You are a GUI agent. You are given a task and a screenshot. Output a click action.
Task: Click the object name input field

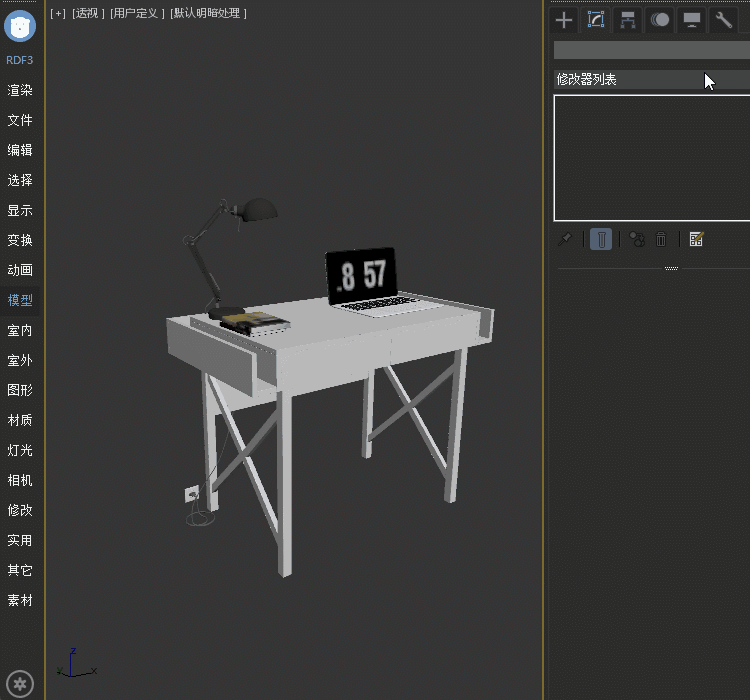click(x=650, y=50)
